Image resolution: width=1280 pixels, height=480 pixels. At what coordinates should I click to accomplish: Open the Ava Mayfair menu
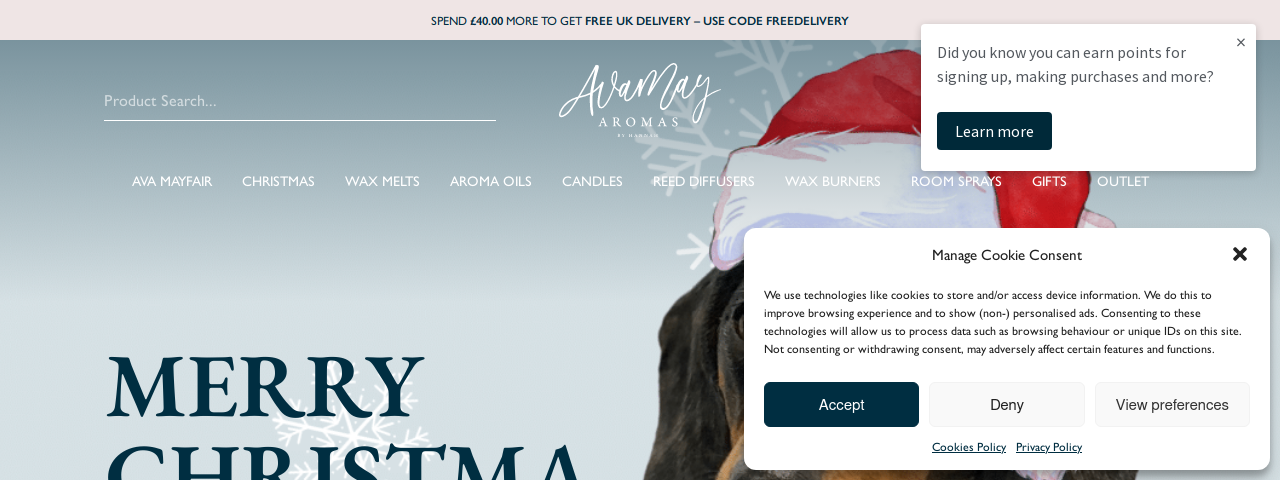pyautogui.click(x=172, y=181)
